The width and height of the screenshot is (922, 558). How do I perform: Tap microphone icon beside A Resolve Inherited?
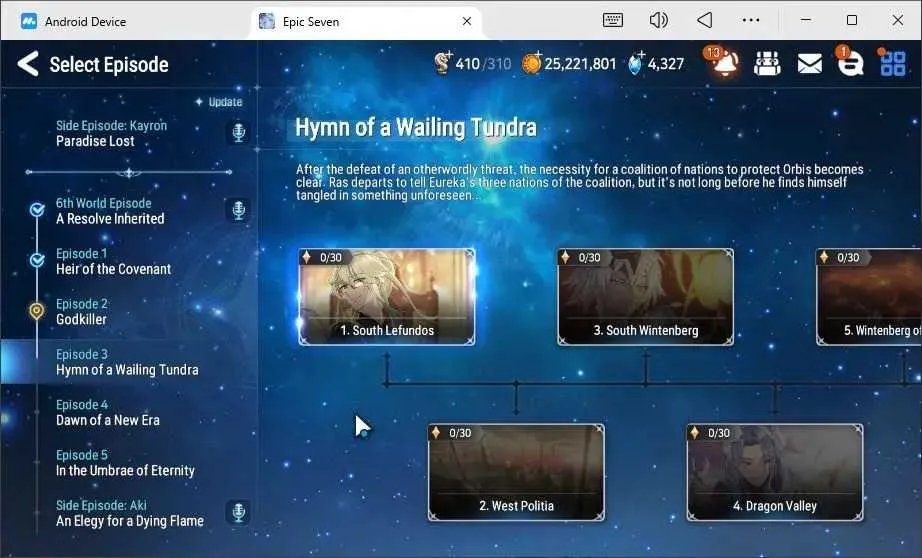click(x=238, y=210)
